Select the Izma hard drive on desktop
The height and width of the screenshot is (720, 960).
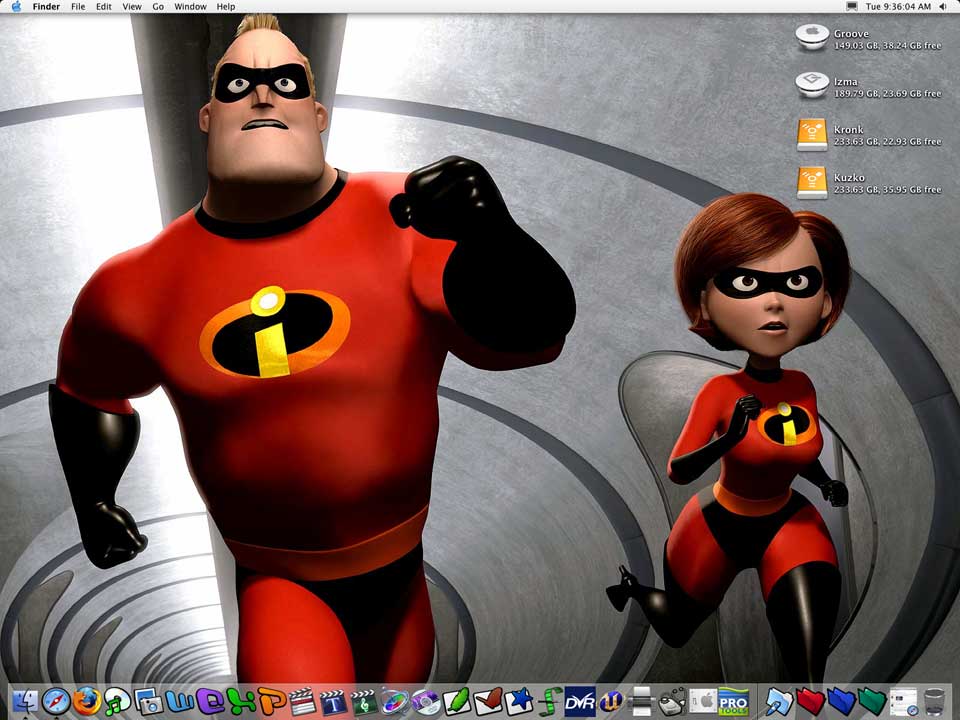coord(812,85)
